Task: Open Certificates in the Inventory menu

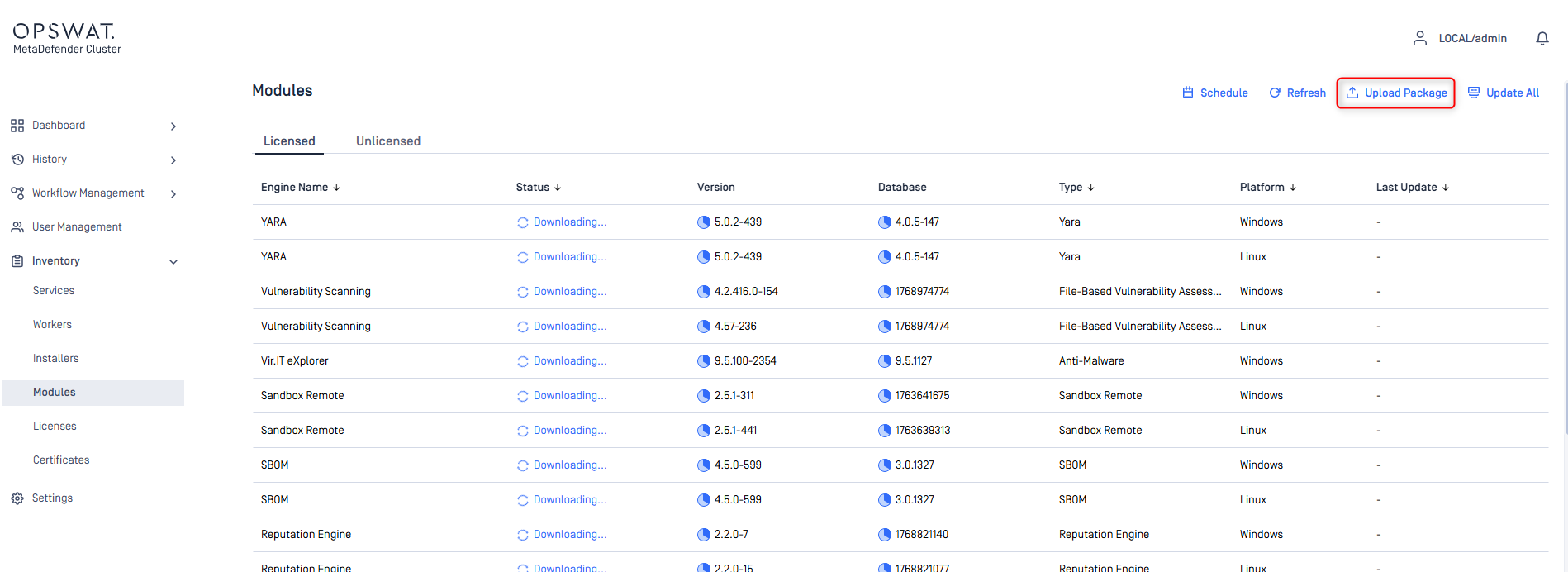Action: coord(61,460)
